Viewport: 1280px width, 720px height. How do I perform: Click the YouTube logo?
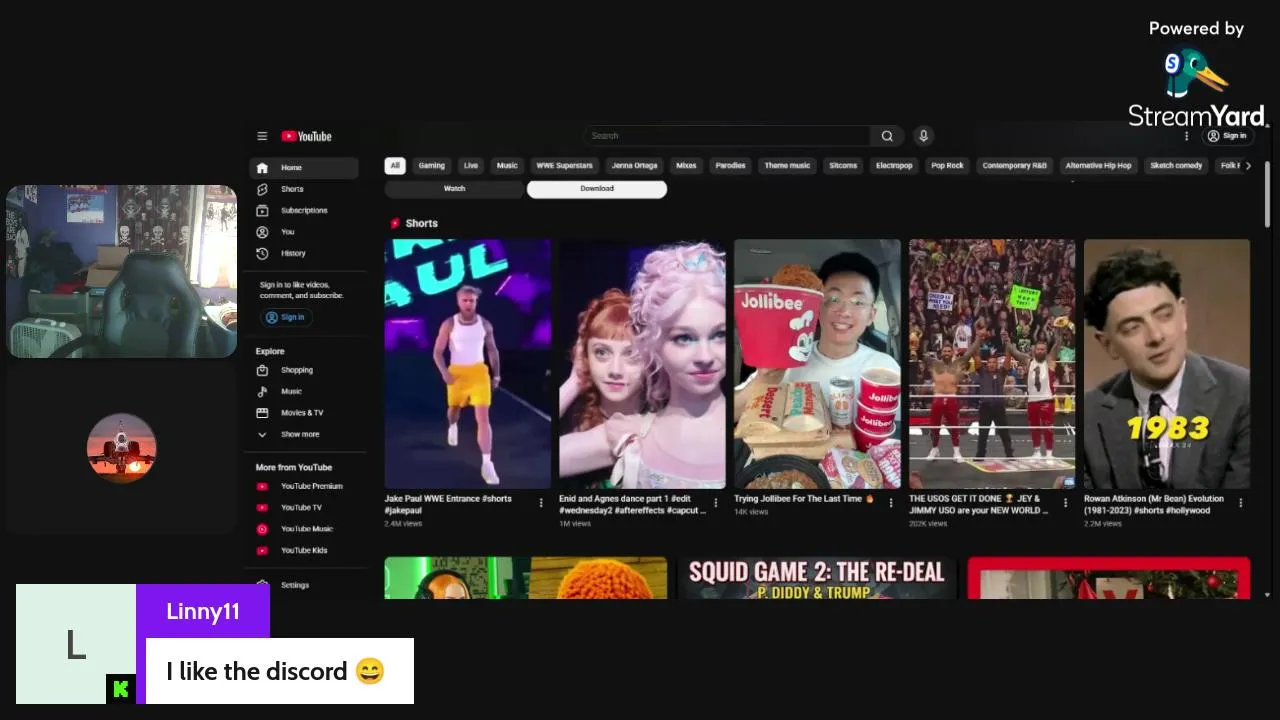pyautogui.click(x=306, y=136)
